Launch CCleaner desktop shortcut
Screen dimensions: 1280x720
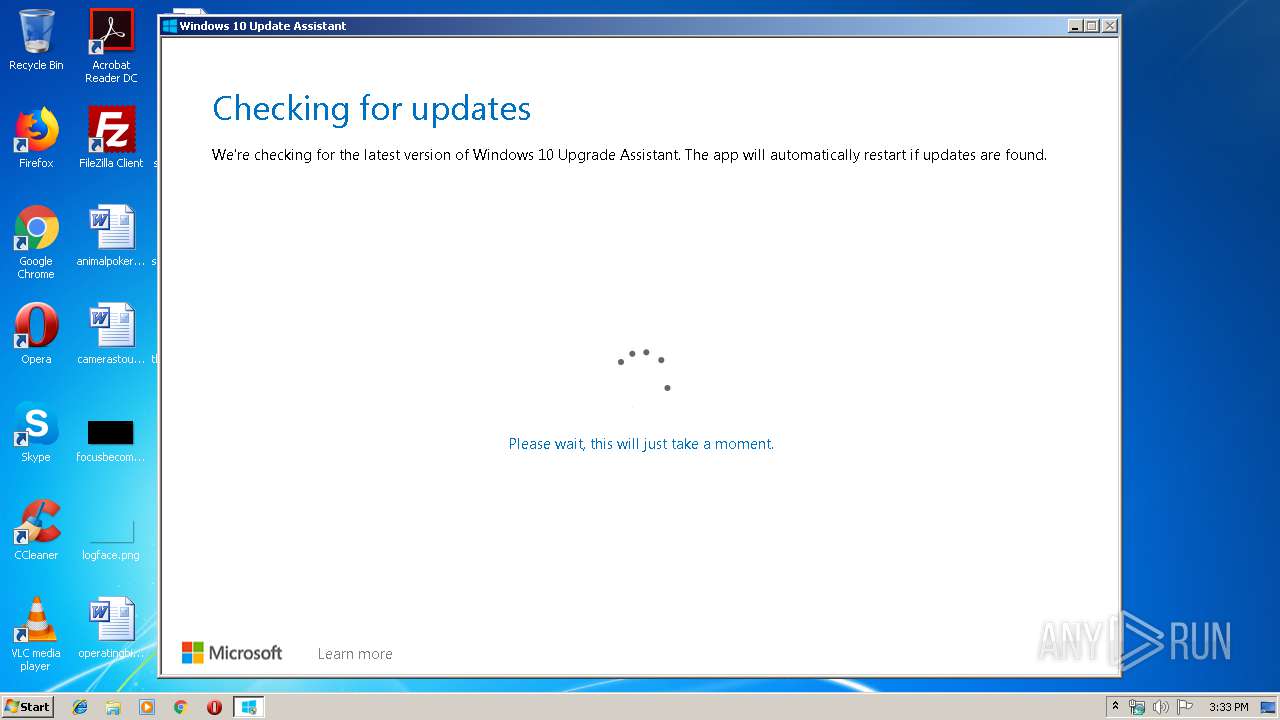click(36, 530)
